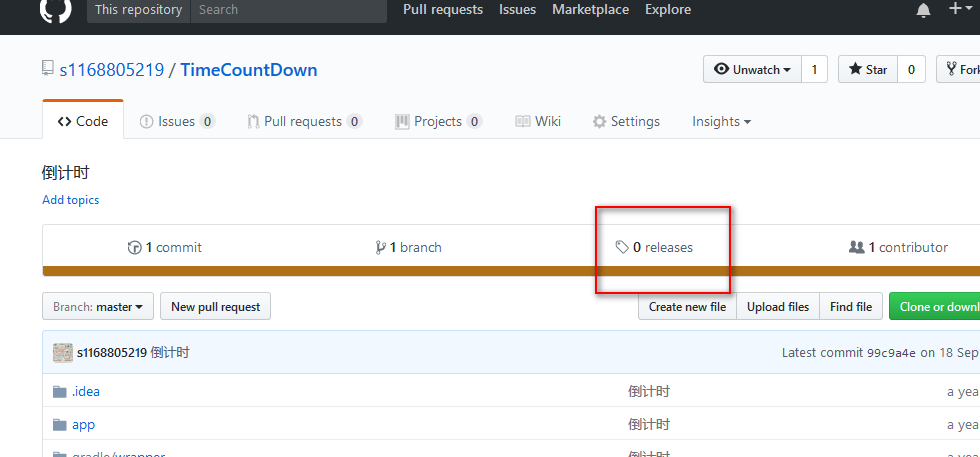The width and height of the screenshot is (980, 457).
Task: Expand the Insights dropdown
Action: click(x=721, y=121)
